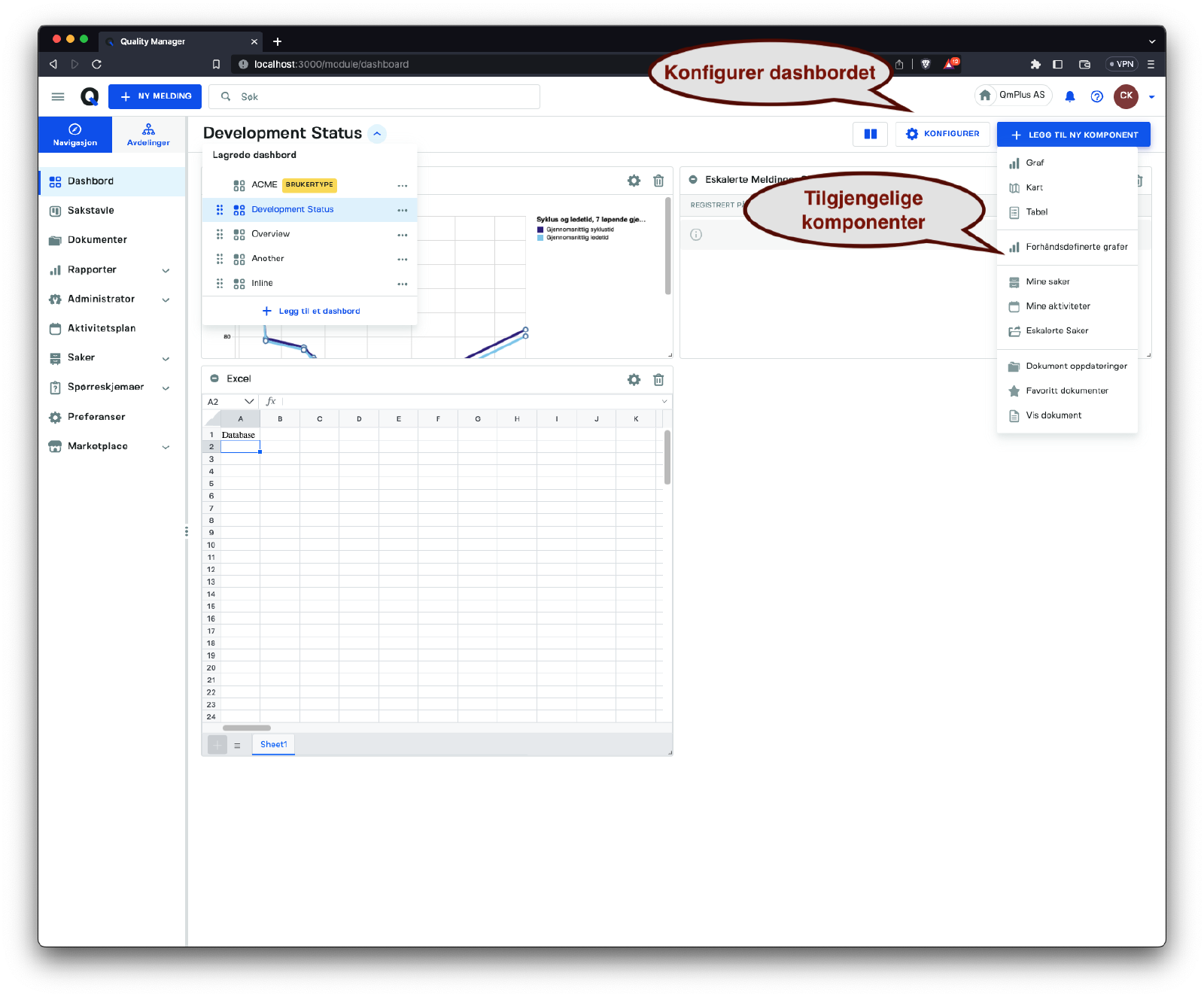Click the spreadsheet horizontal scrollbar
1204x997 pixels.
[x=247, y=728]
